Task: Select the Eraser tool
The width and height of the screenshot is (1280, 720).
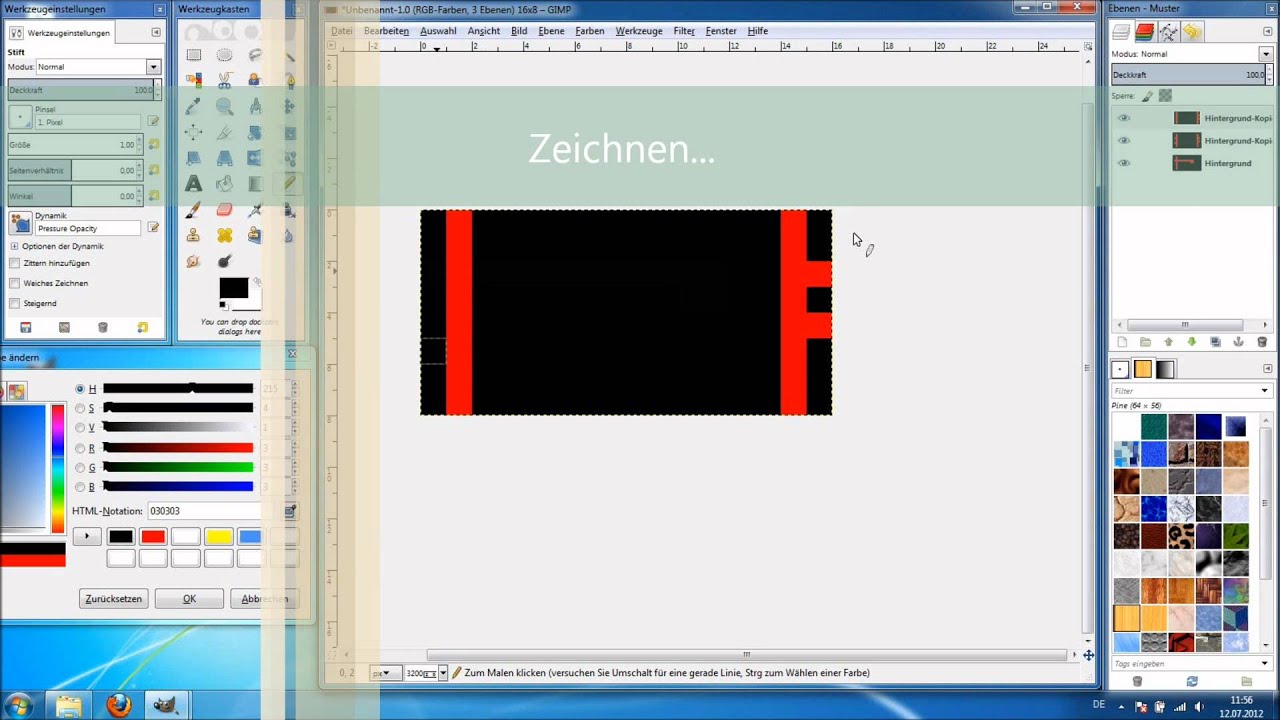Action: coord(224,210)
